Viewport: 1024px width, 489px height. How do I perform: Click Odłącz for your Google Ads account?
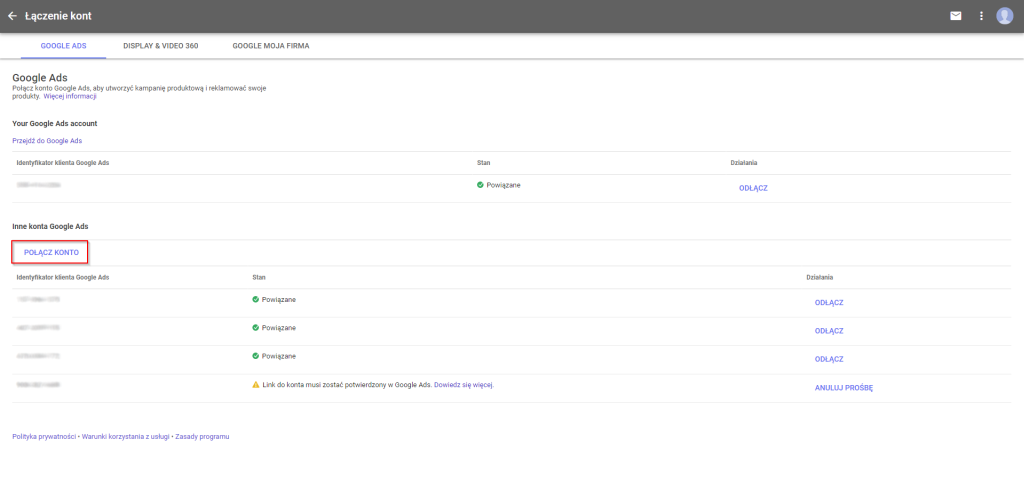[x=752, y=188]
